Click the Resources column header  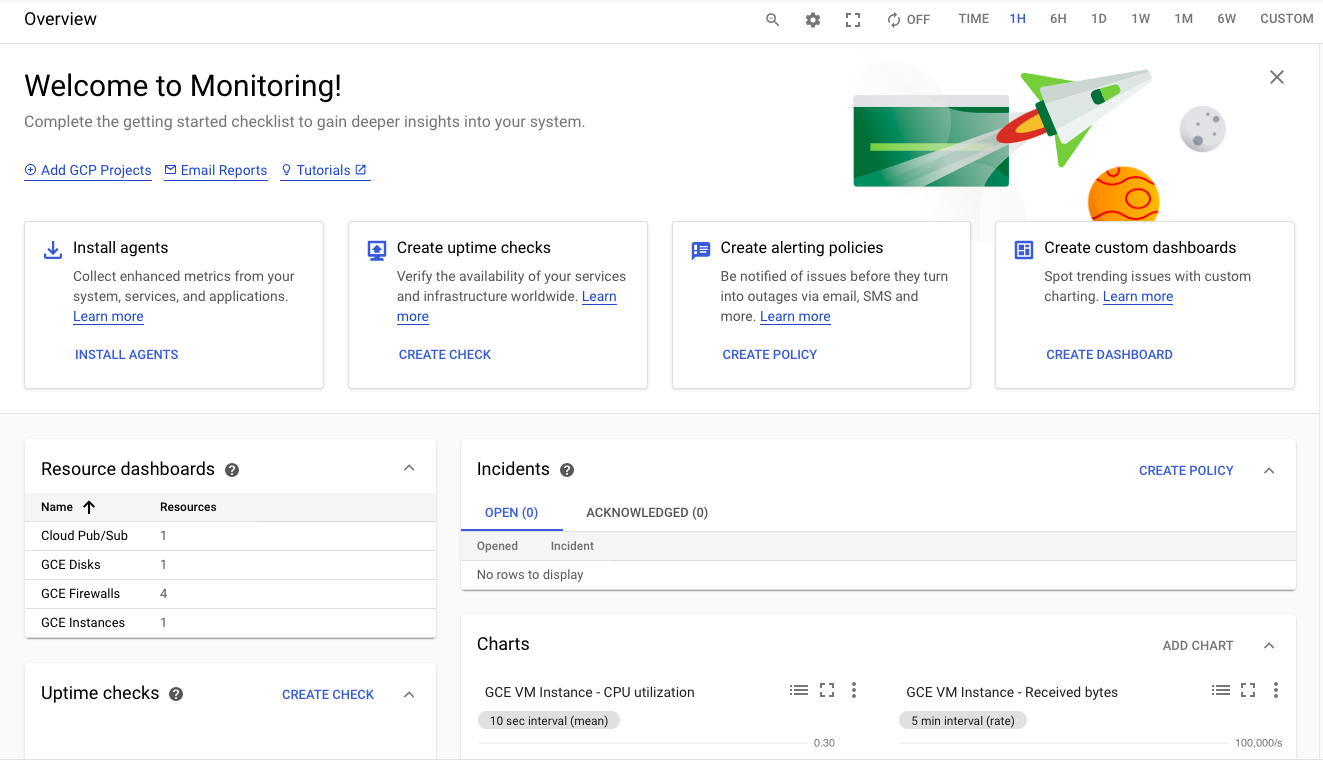tap(188, 507)
